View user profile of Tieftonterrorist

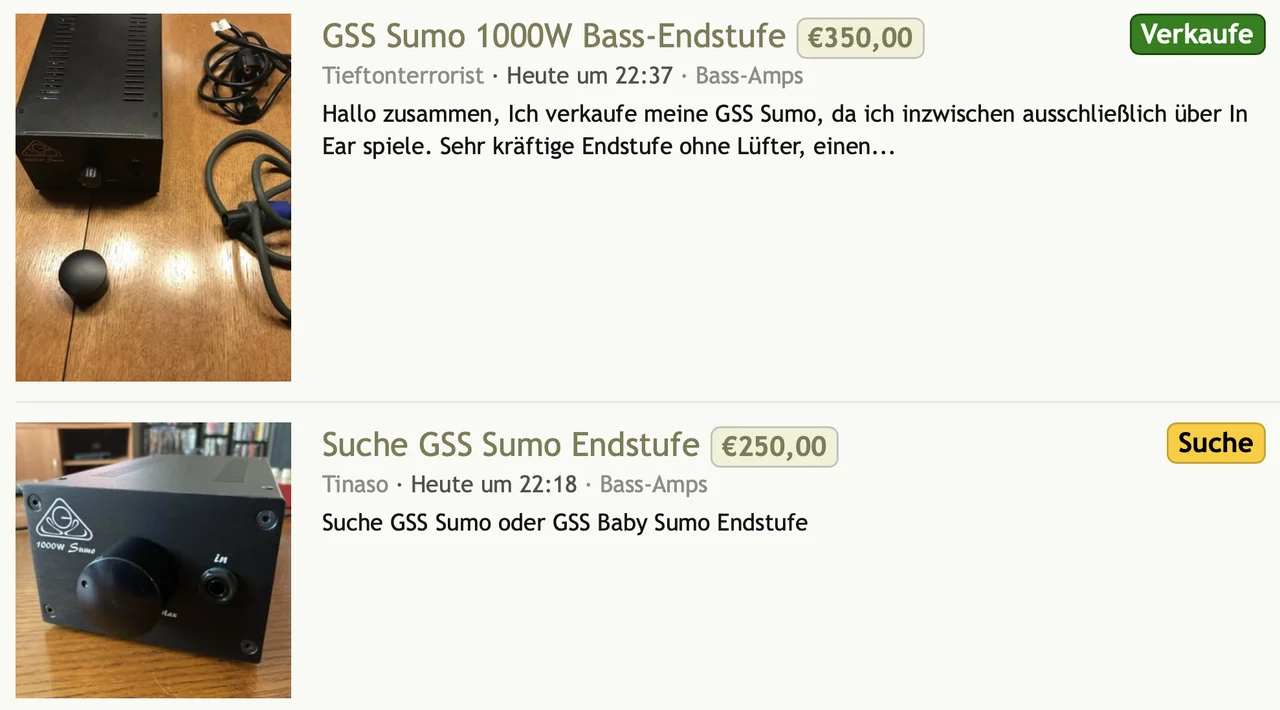click(403, 76)
